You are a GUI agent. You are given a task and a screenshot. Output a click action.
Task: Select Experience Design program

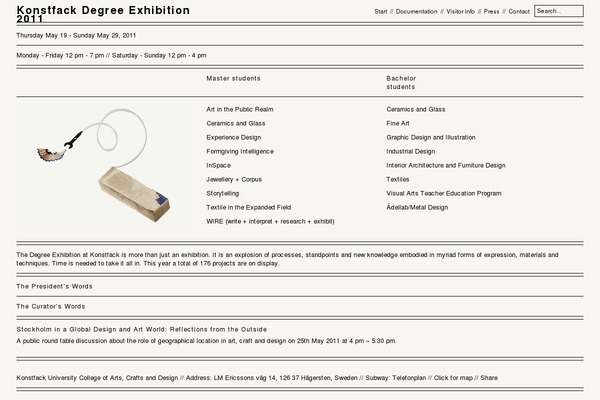coord(233,137)
